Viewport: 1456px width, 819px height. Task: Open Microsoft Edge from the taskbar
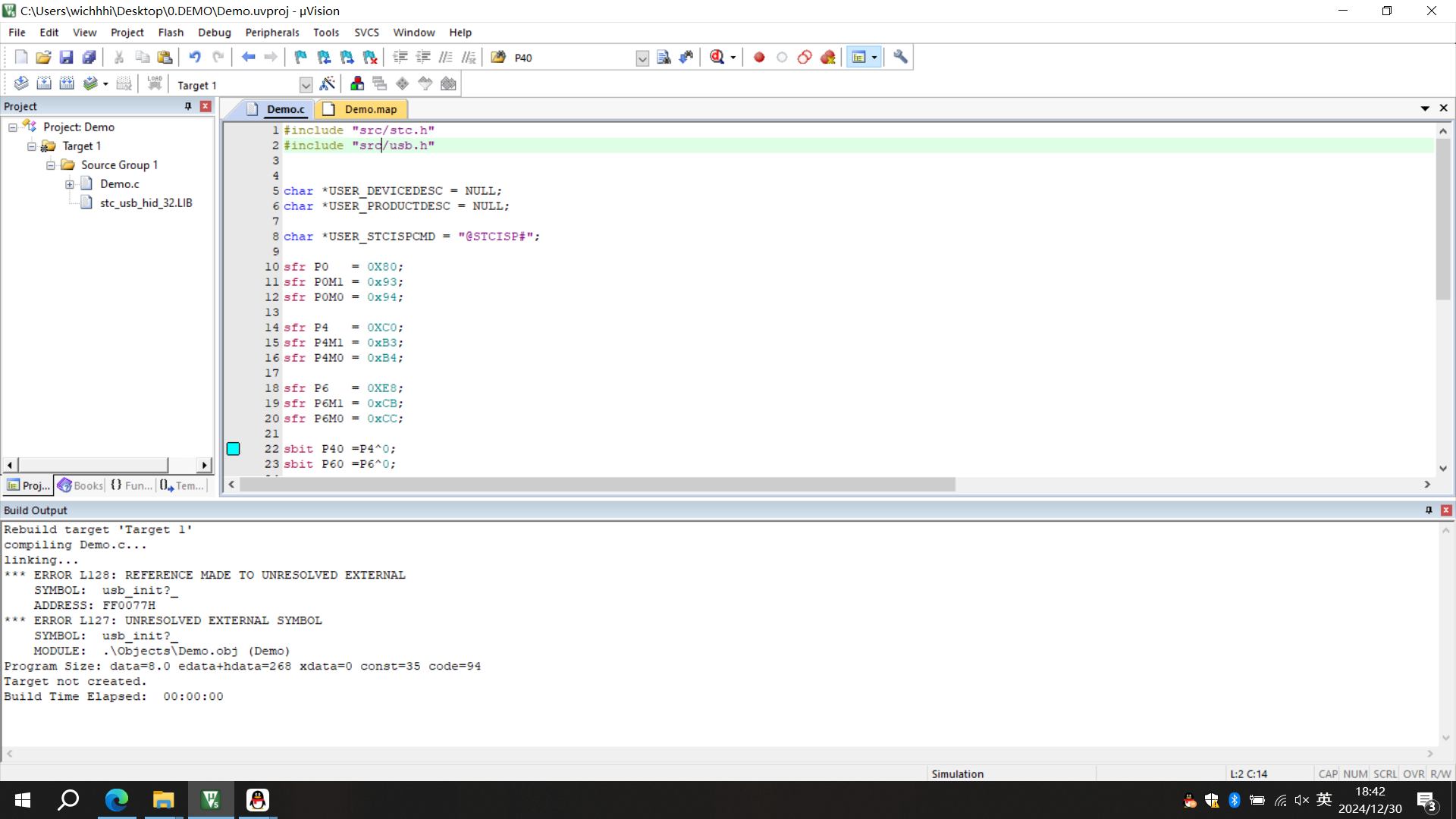[117, 800]
